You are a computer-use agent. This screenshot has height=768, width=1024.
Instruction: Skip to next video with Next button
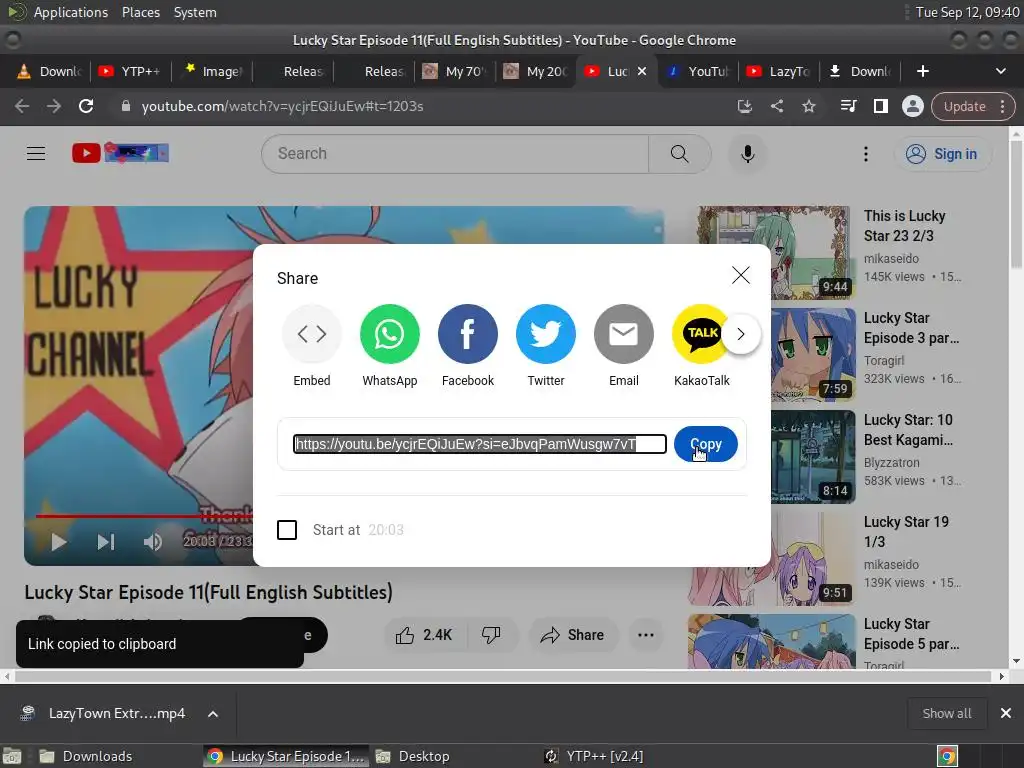pos(106,541)
